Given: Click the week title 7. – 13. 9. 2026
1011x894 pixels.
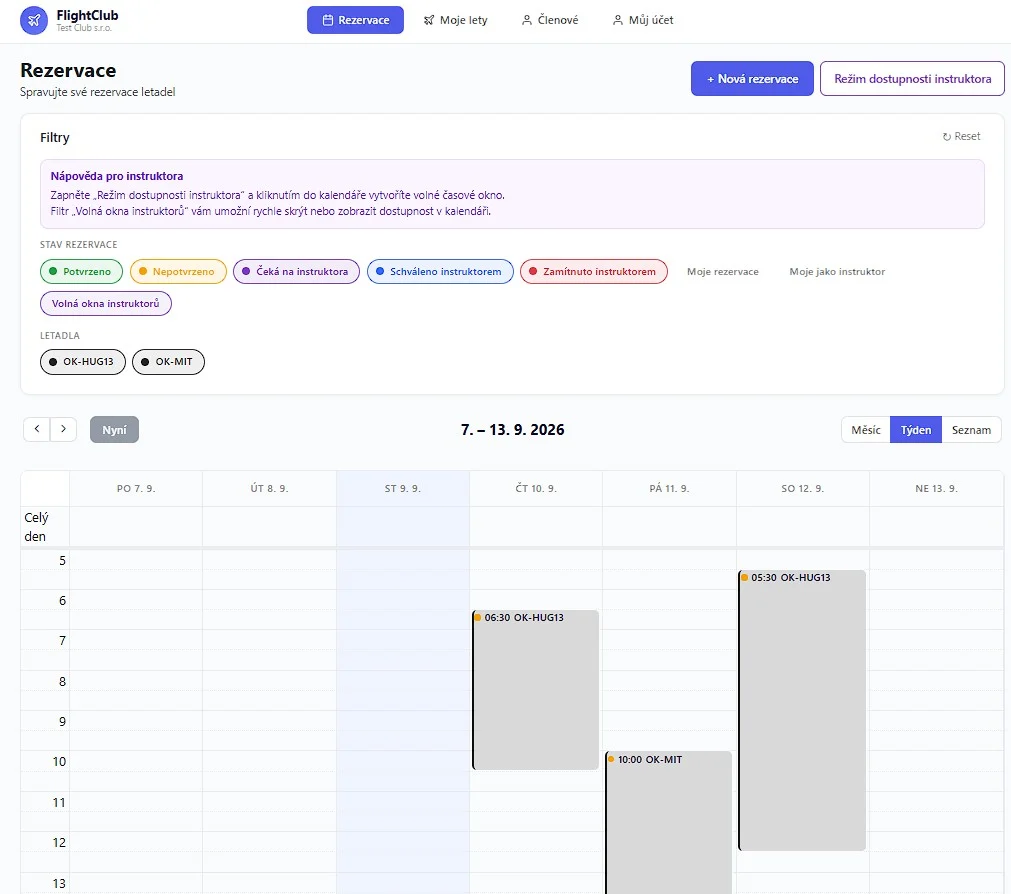Looking at the screenshot, I should 513,430.
